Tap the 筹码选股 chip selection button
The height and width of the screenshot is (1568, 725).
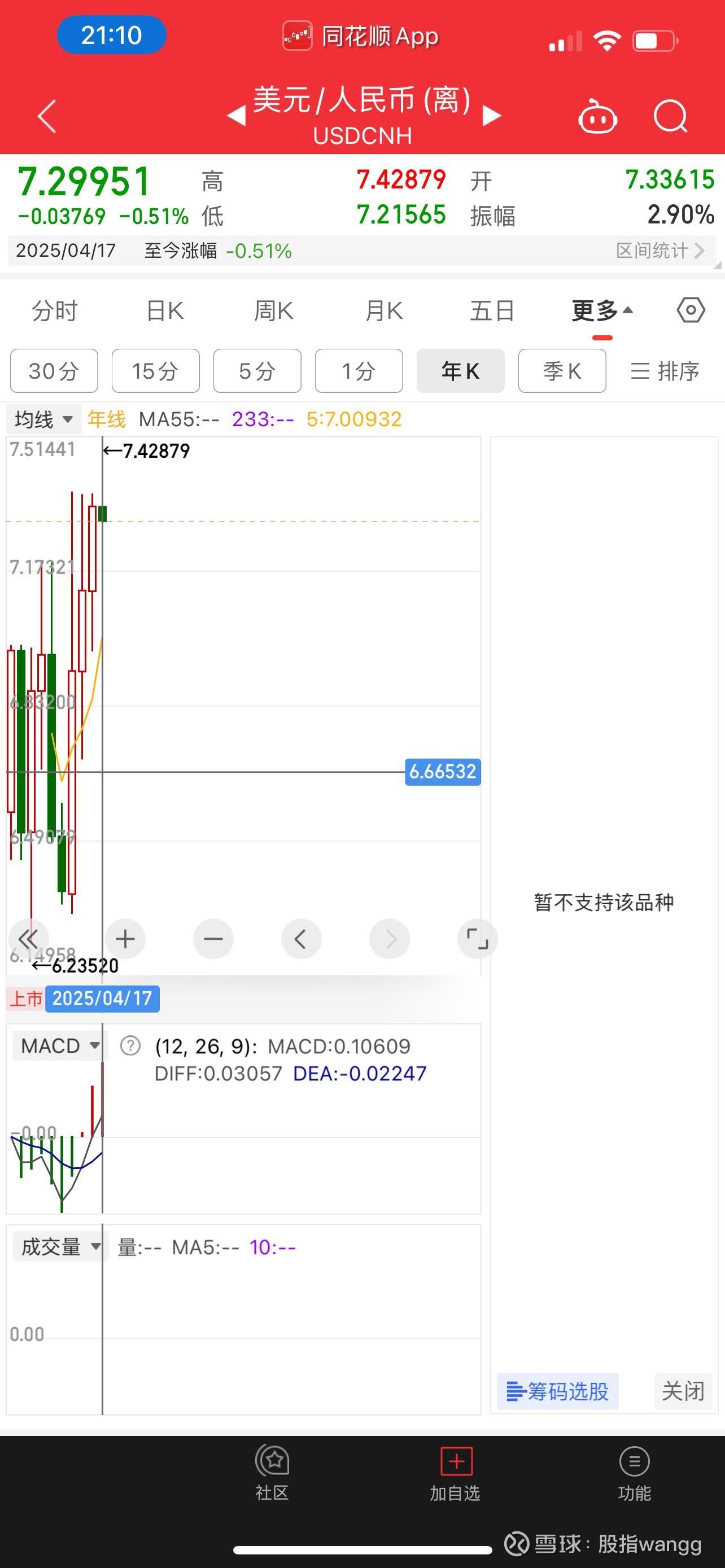[558, 1391]
